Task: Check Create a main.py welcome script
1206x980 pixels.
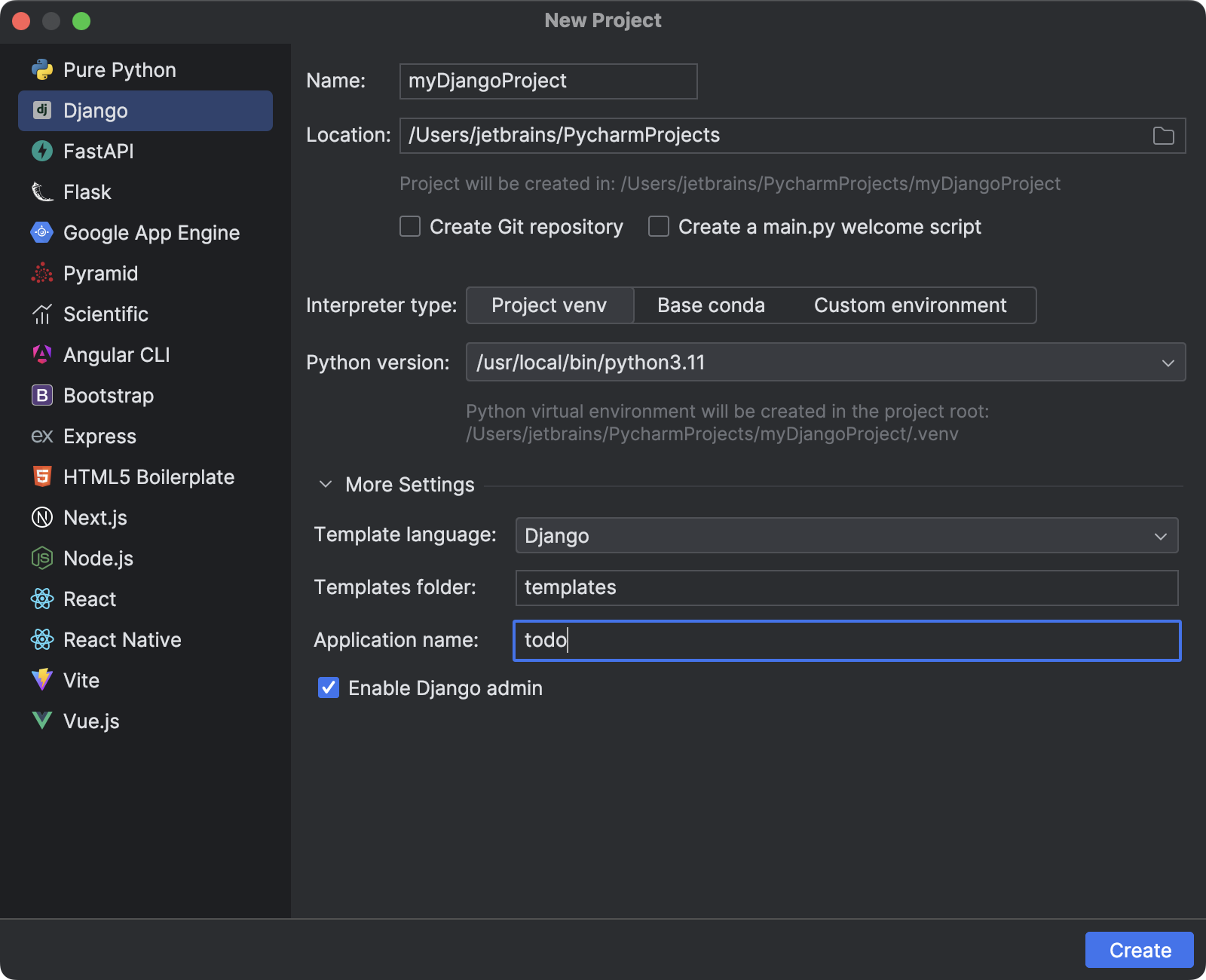Action: tap(659, 227)
